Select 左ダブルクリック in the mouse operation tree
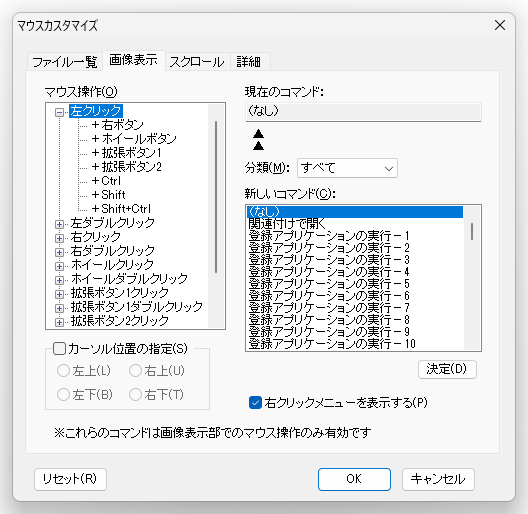This screenshot has width=528, height=514. tap(112, 223)
